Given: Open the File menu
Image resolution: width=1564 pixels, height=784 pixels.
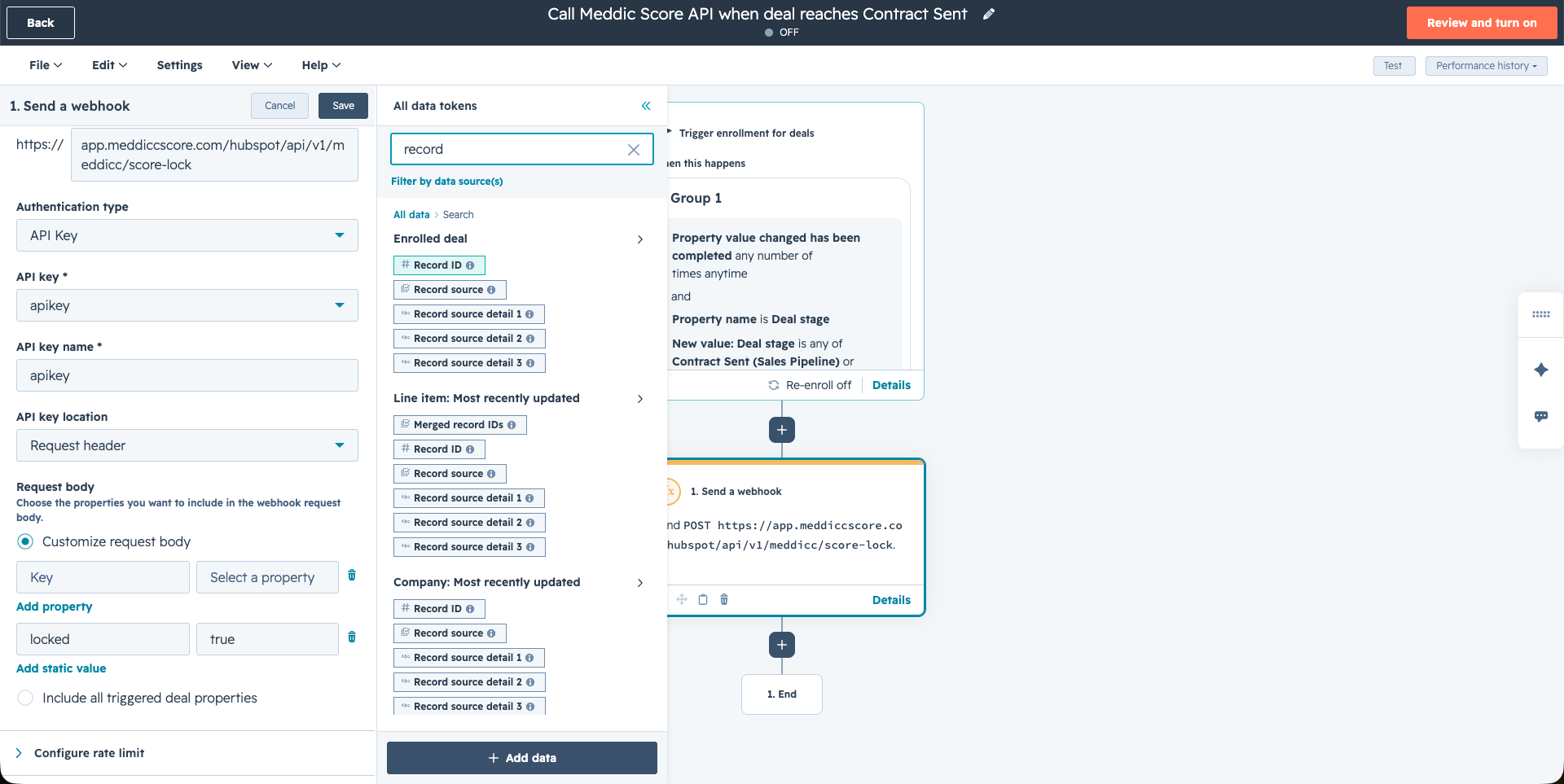Looking at the screenshot, I should tap(45, 64).
